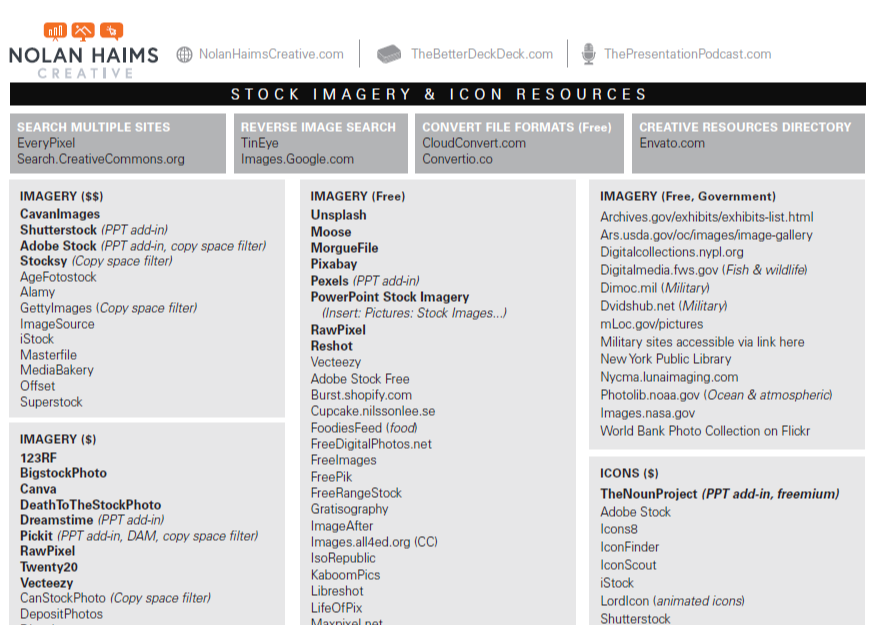This screenshot has width=871, height=625.
Task: Click the globe icon beside NolanHaimsCreative.com
Action: point(184,54)
